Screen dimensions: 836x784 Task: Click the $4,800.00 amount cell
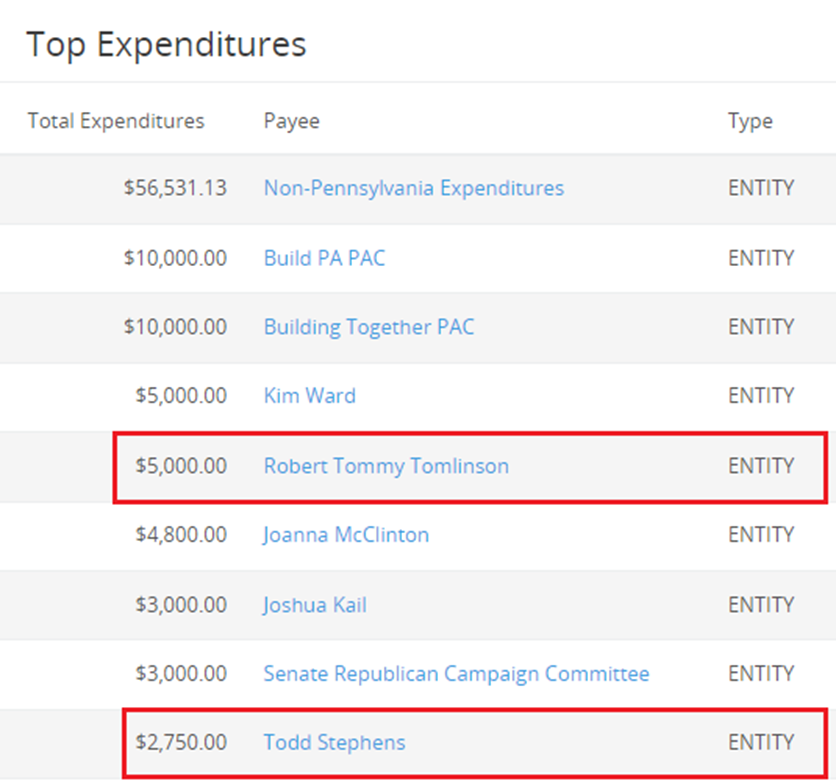point(181,535)
